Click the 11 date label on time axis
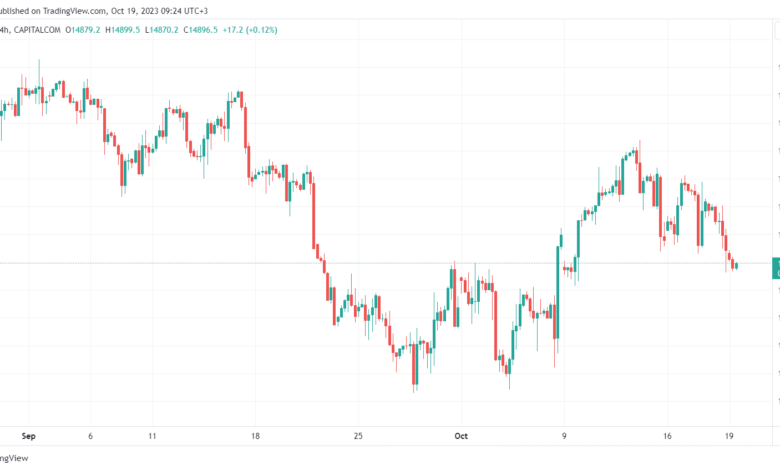Viewport: 780px width, 470px height. click(152, 436)
